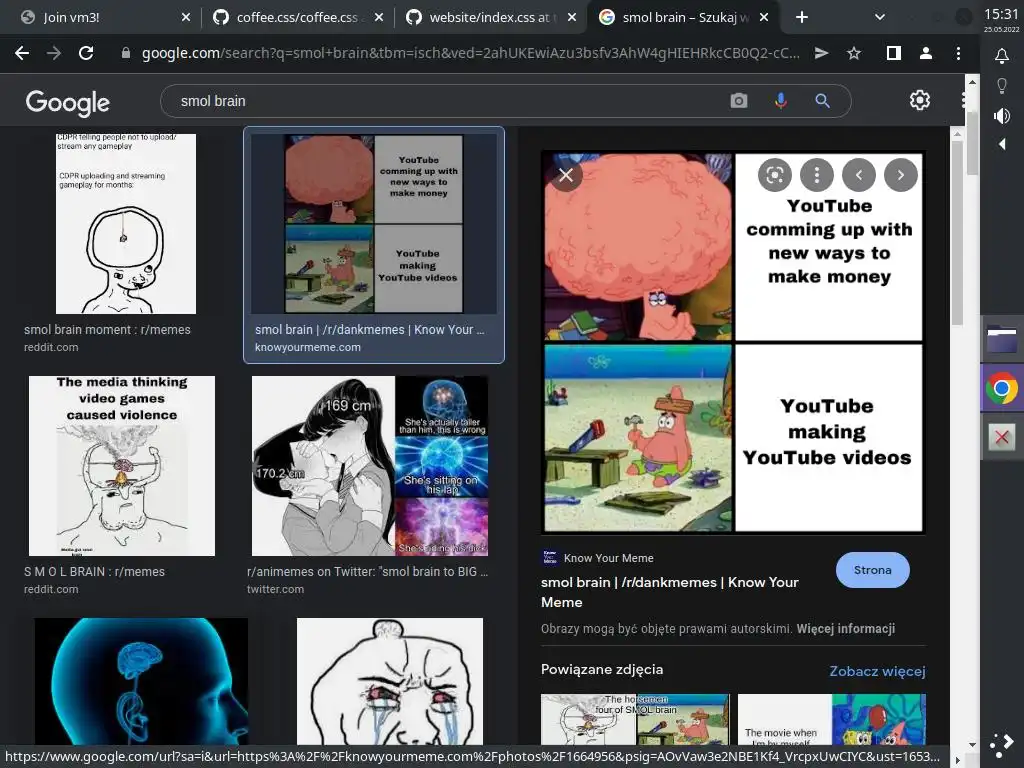1024x768 pixels.
Task: Click the page vertical scrollbar thumb
Action: click(972, 142)
